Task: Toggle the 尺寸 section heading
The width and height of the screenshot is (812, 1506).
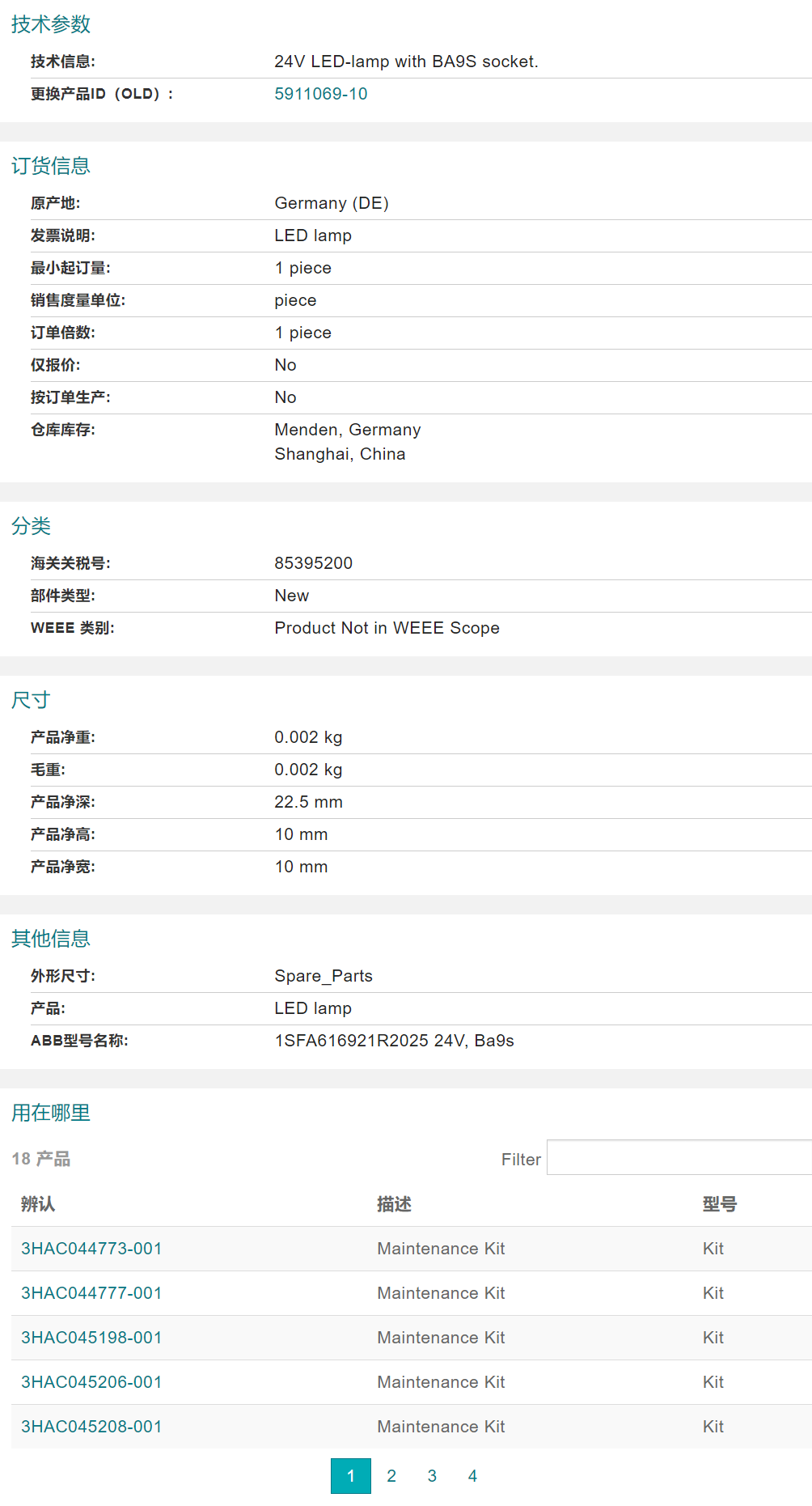Action: tap(31, 700)
